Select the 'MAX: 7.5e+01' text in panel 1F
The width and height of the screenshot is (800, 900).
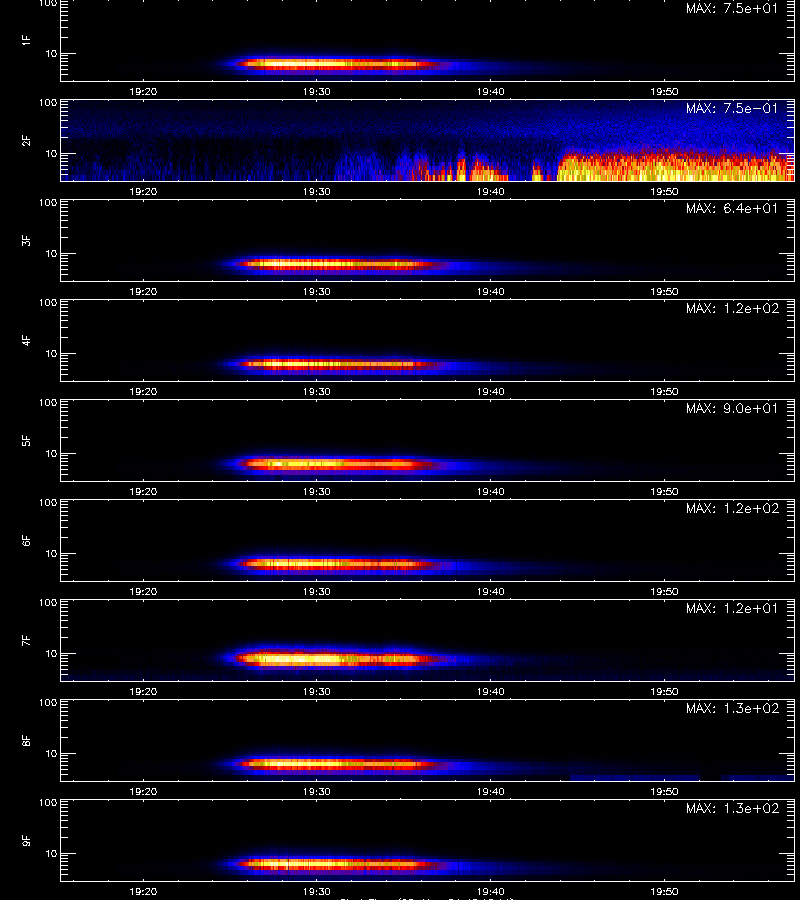point(732,9)
